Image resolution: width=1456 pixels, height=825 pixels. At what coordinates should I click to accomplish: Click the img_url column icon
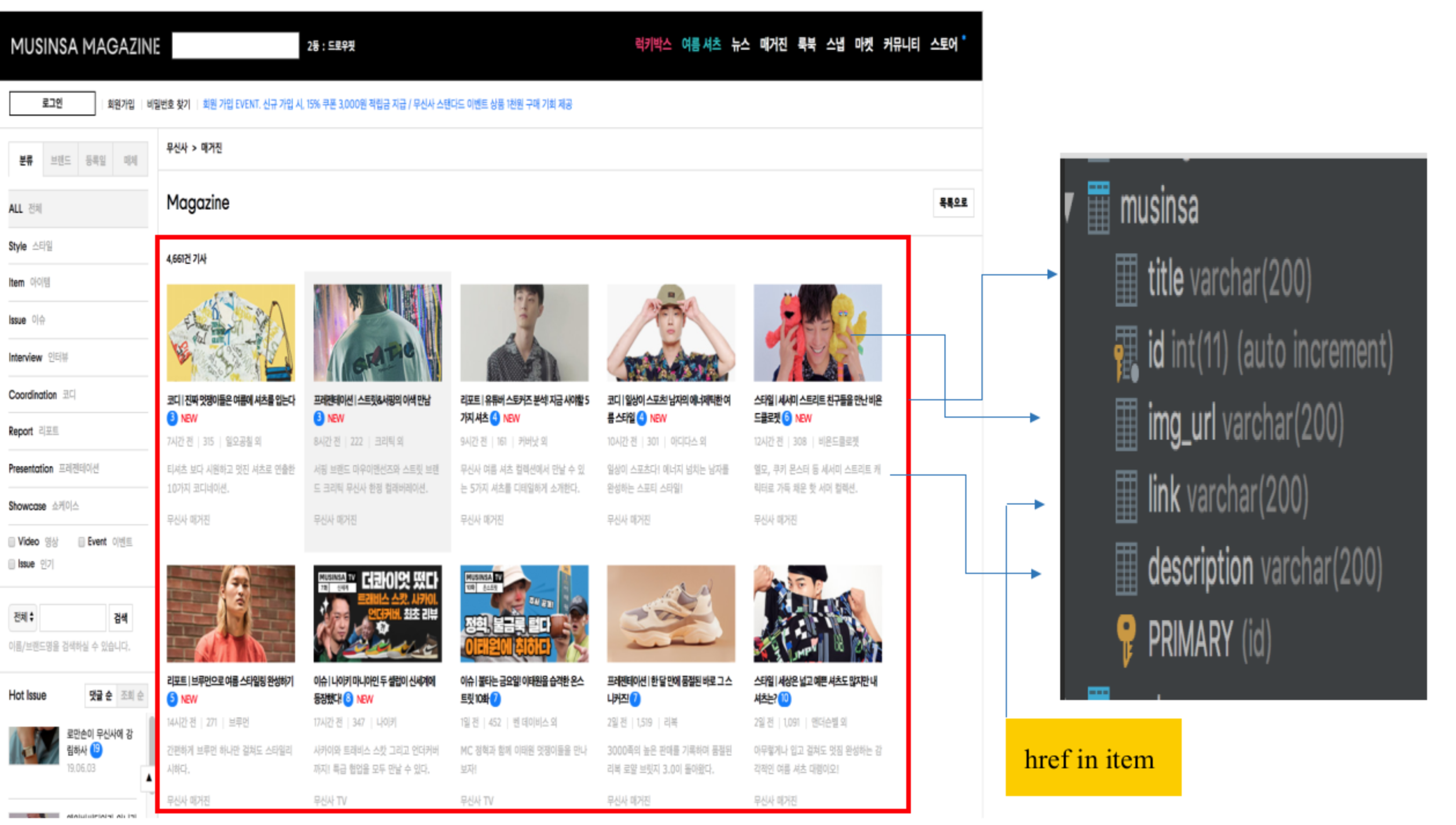pyautogui.click(x=1127, y=423)
